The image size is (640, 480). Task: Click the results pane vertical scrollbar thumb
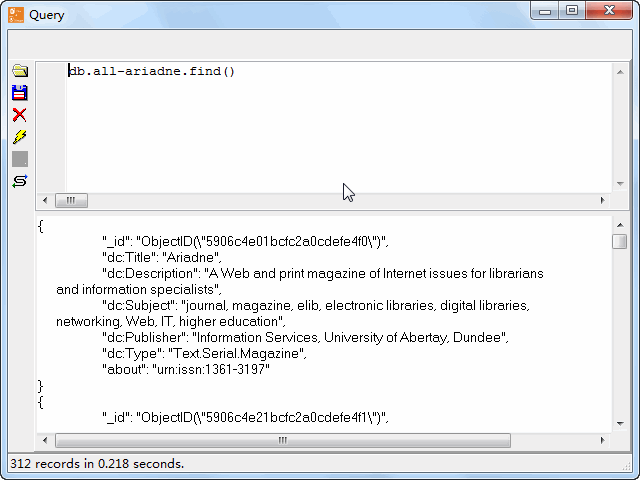click(x=620, y=242)
